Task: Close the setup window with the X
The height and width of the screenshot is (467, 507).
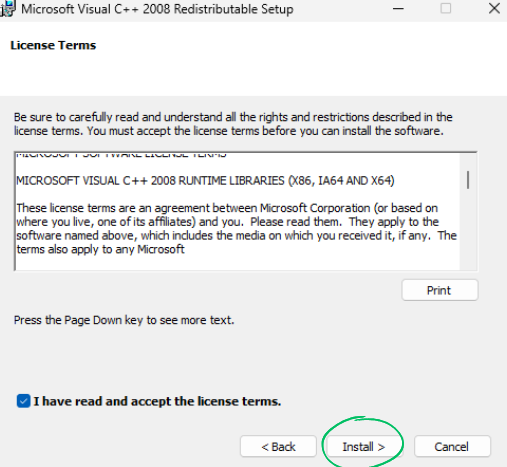Action: tap(494, 8)
